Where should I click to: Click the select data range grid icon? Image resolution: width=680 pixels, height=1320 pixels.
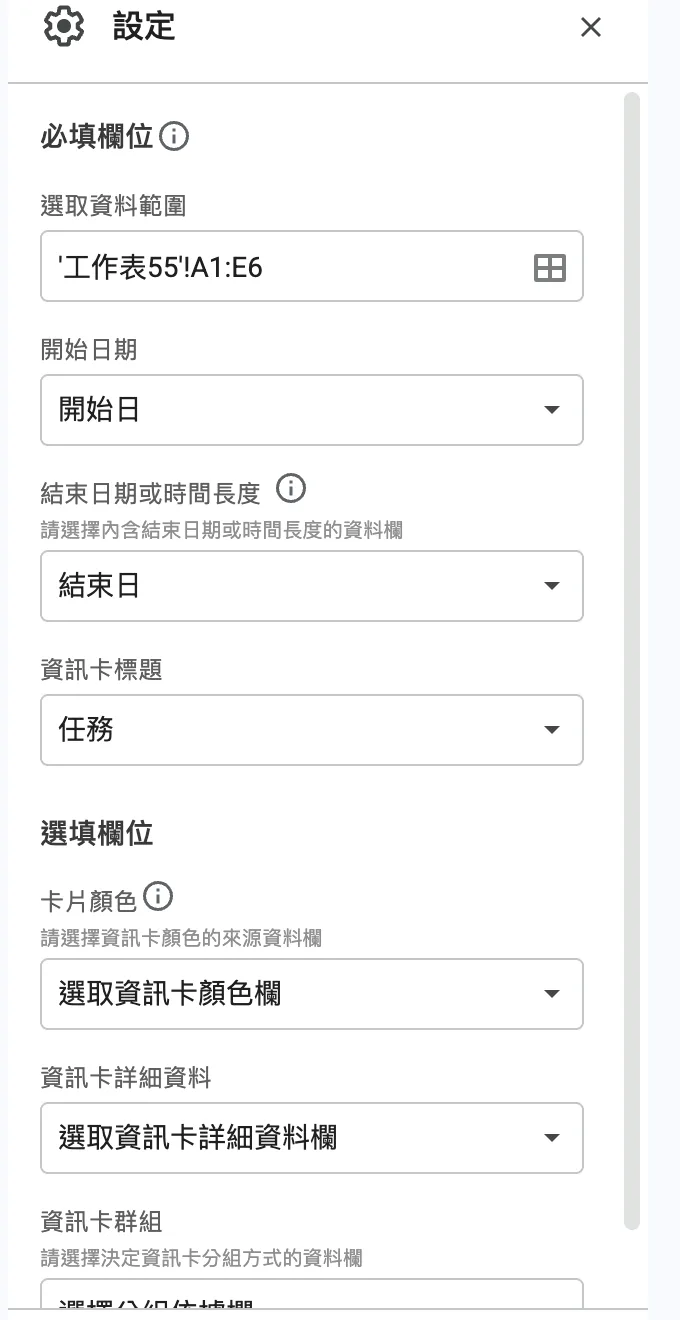[x=550, y=267]
